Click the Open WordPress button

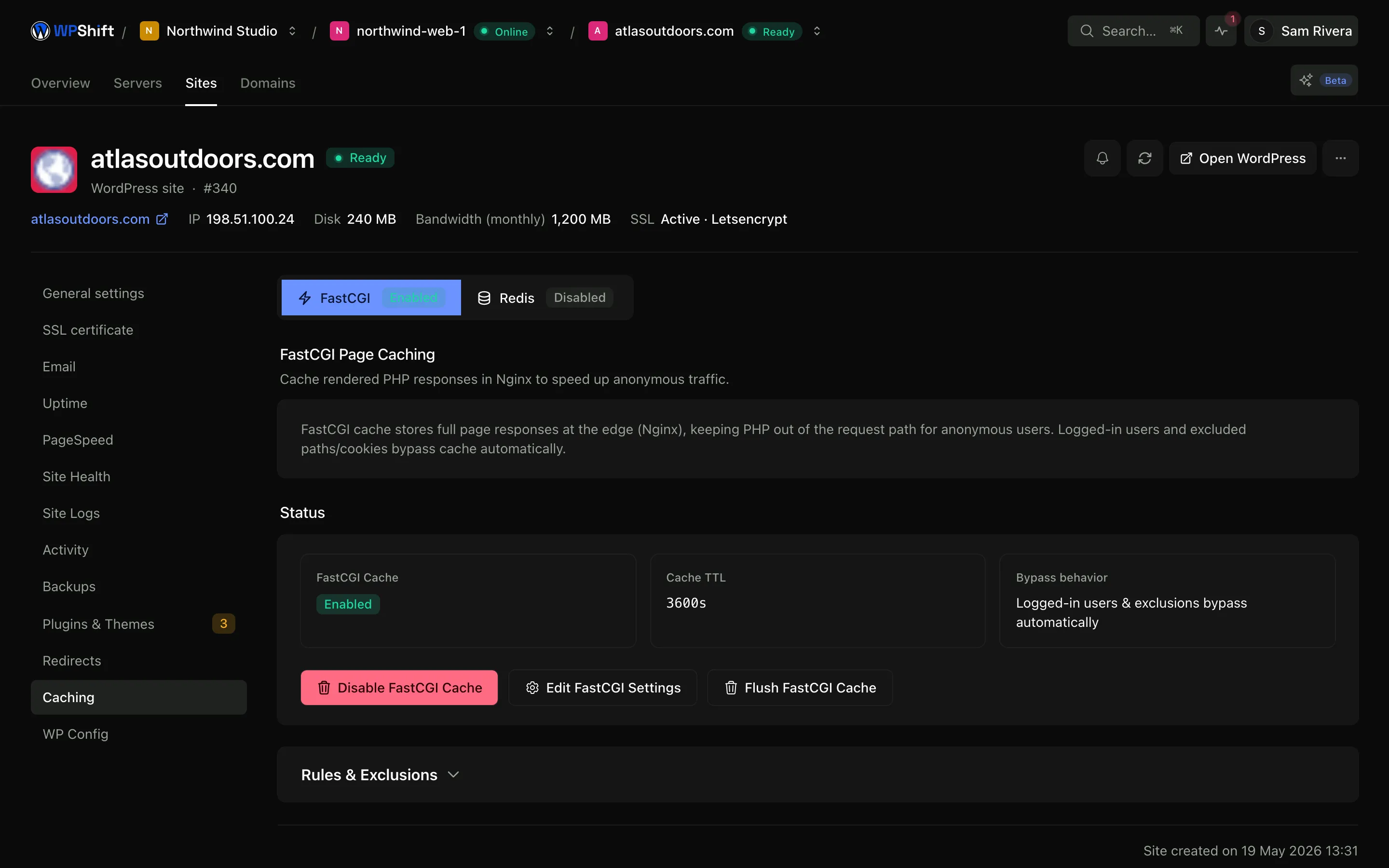point(1242,158)
